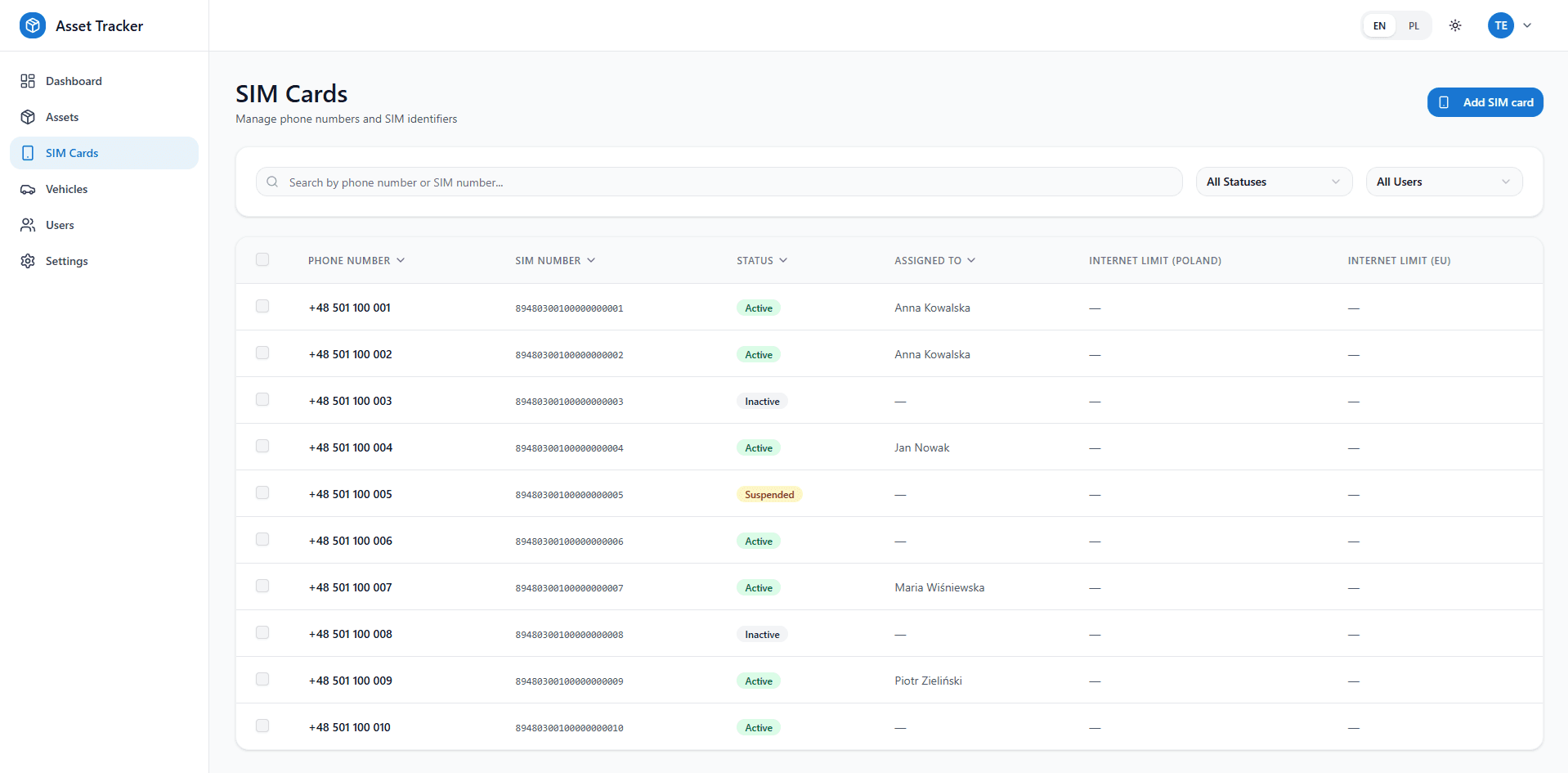Click the Users people icon

tap(28, 225)
